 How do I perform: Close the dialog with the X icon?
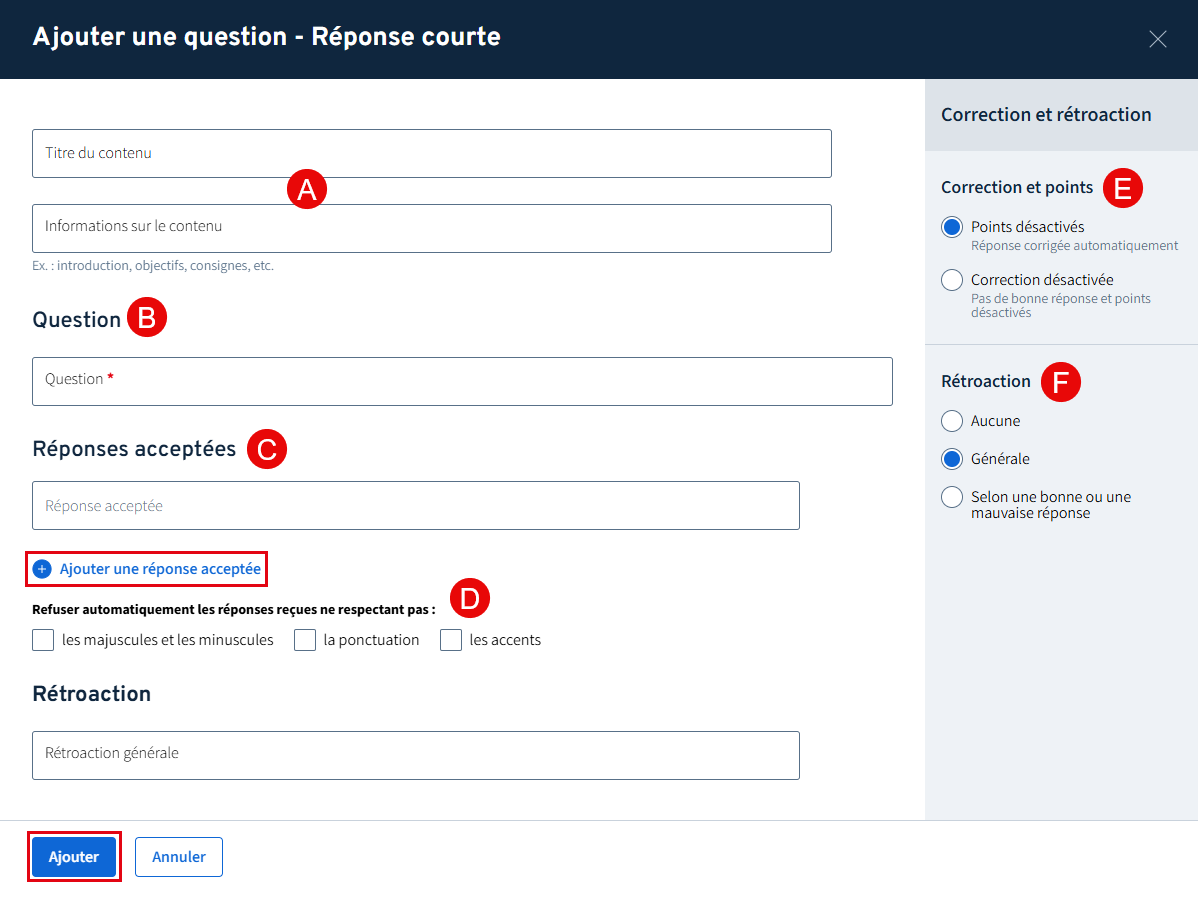(1157, 39)
